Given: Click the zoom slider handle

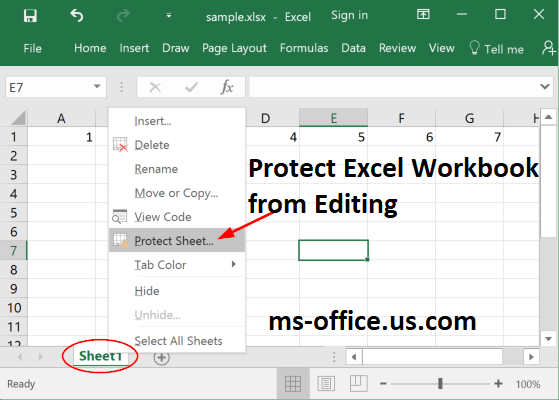Looking at the screenshot, I should [440, 384].
